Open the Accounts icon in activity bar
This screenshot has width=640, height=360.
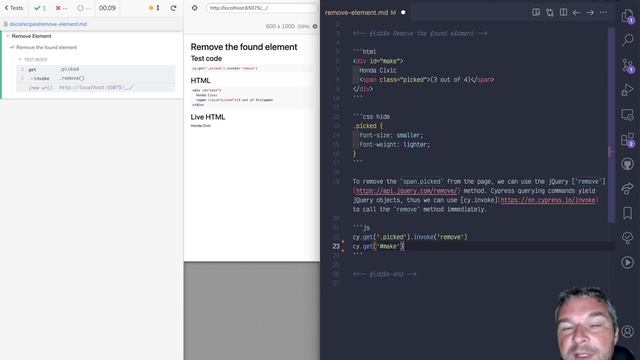click(628, 331)
